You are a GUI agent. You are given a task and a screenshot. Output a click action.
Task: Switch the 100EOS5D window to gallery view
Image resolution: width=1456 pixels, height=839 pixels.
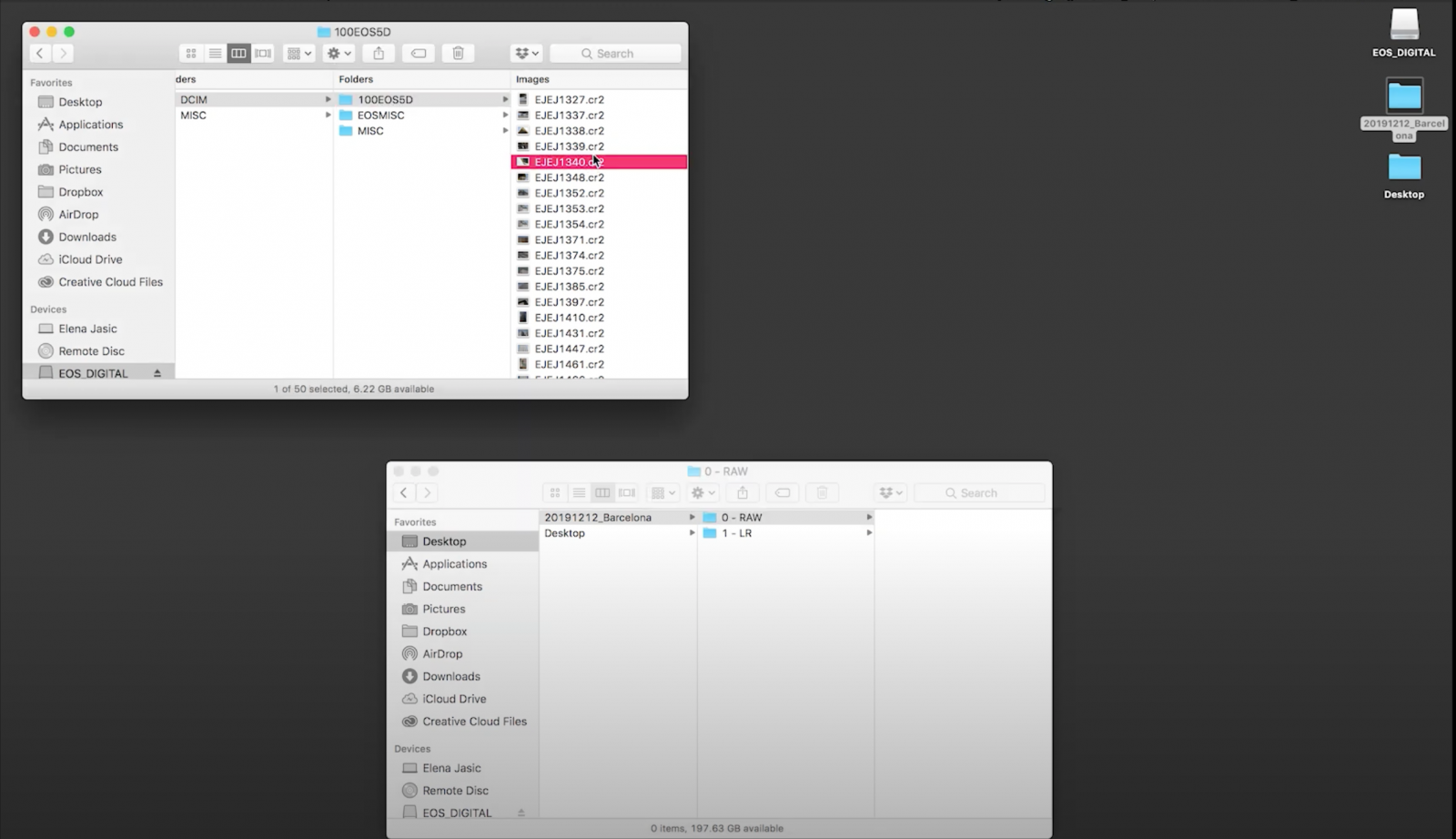[x=263, y=54]
